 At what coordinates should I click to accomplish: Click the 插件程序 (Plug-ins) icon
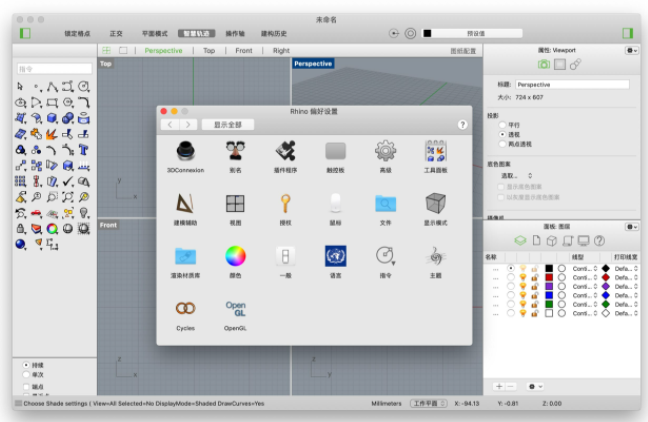pyautogui.click(x=285, y=152)
